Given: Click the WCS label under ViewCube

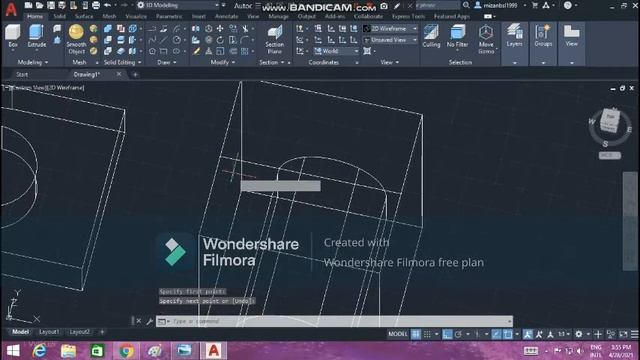Looking at the screenshot, I should [610, 156].
